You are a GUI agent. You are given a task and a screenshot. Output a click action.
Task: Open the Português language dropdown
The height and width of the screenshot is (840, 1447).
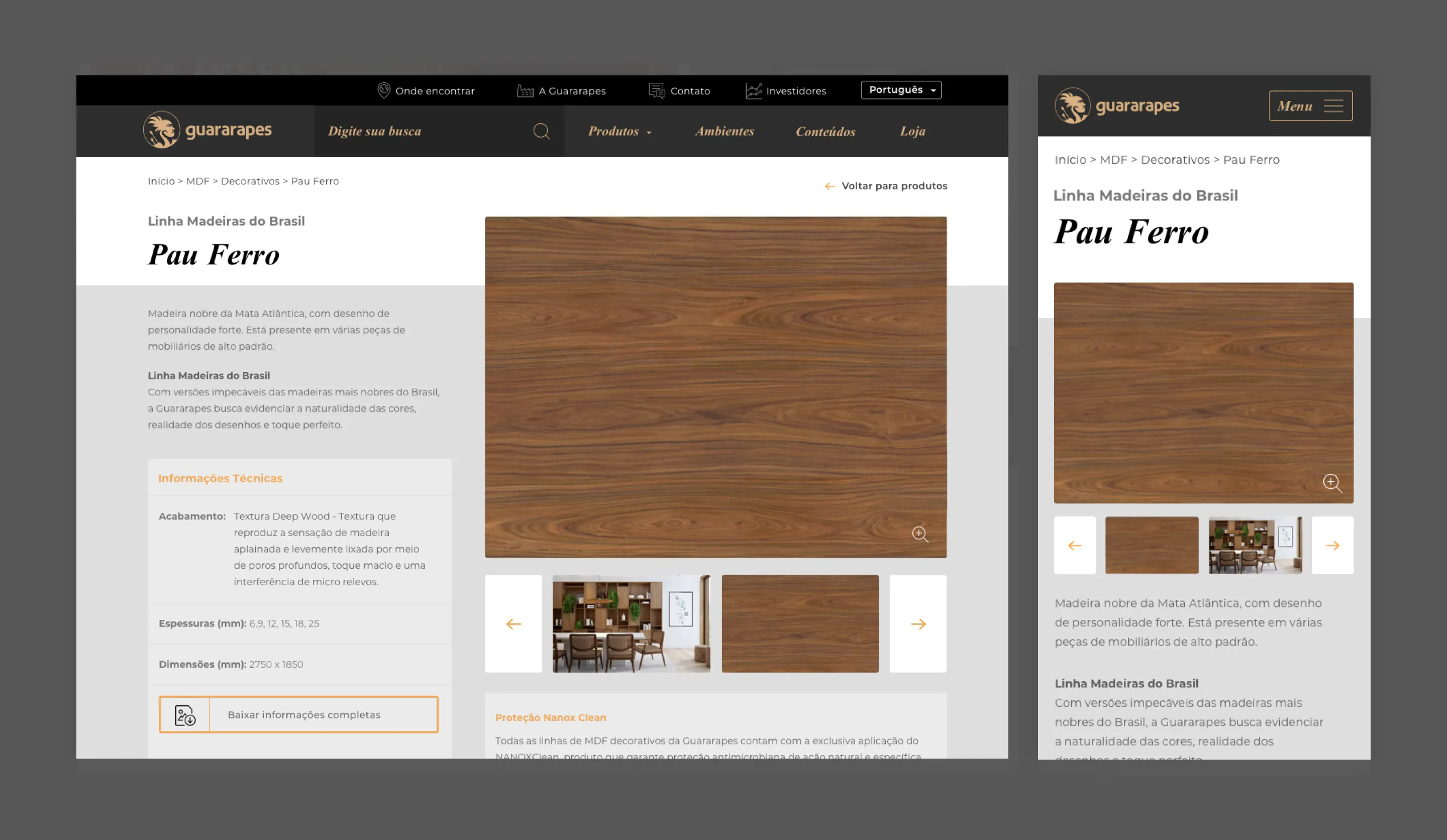901,90
